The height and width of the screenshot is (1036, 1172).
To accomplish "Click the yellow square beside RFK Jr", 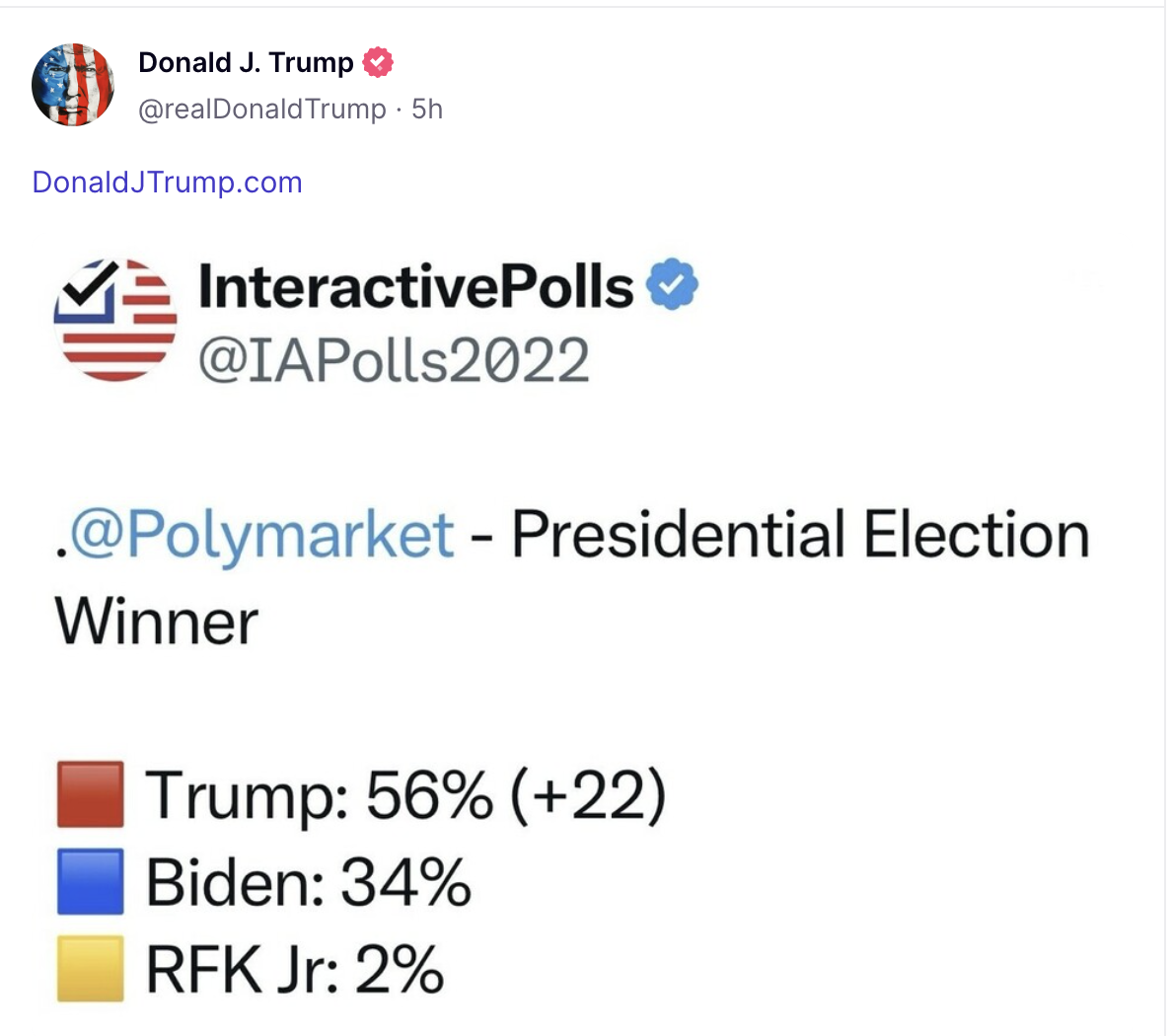I will click(x=91, y=968).
